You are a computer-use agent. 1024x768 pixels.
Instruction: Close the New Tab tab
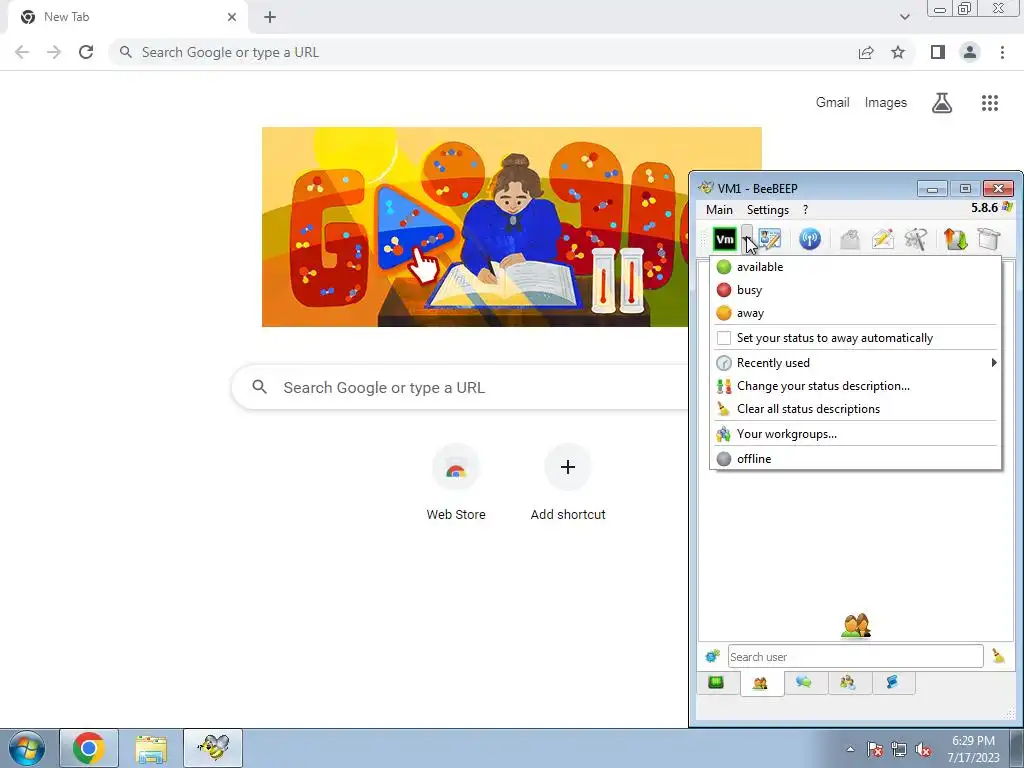232,17
